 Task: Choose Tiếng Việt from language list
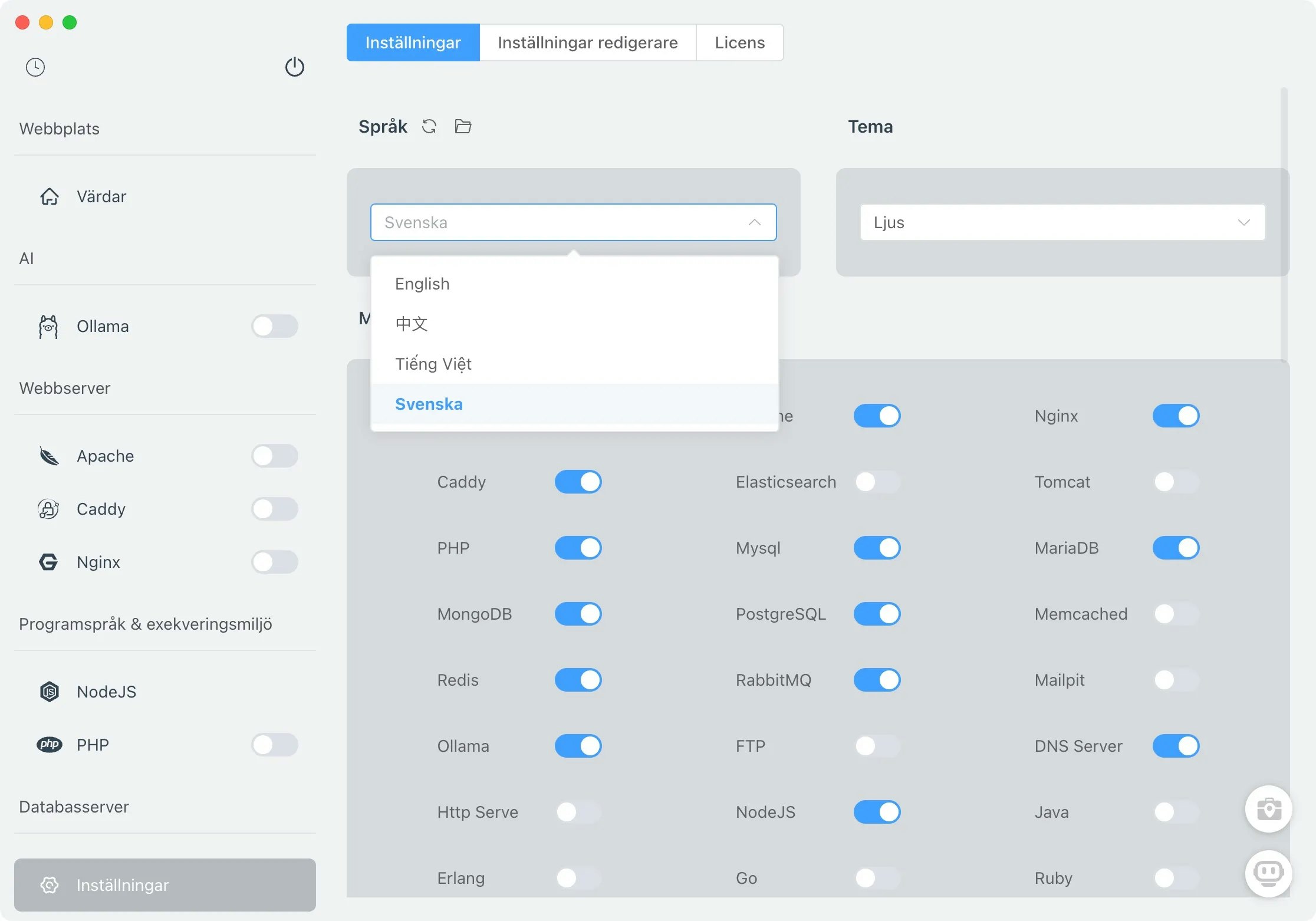(575, 364)
